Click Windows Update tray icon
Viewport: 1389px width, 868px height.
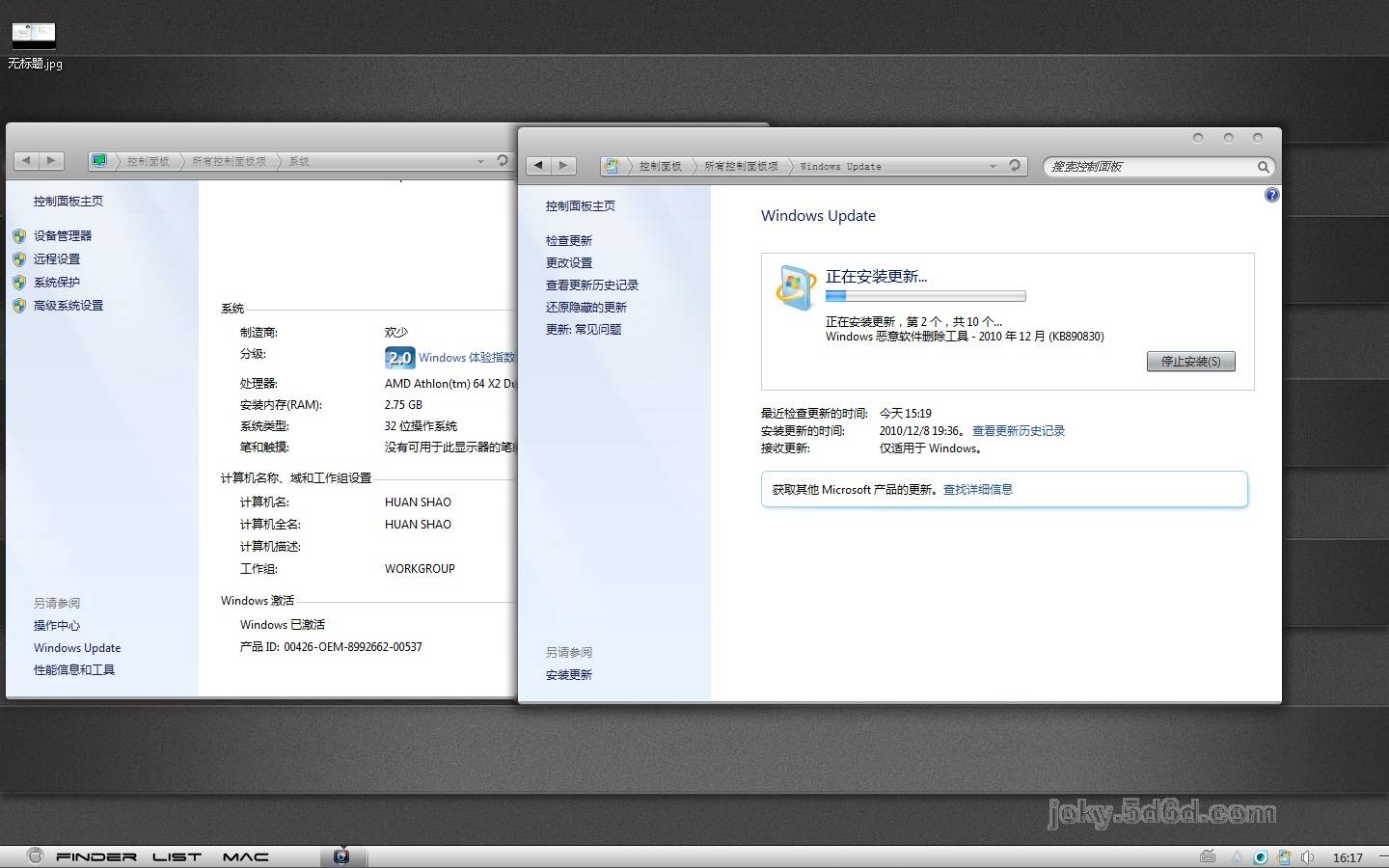coord(1284,856)
